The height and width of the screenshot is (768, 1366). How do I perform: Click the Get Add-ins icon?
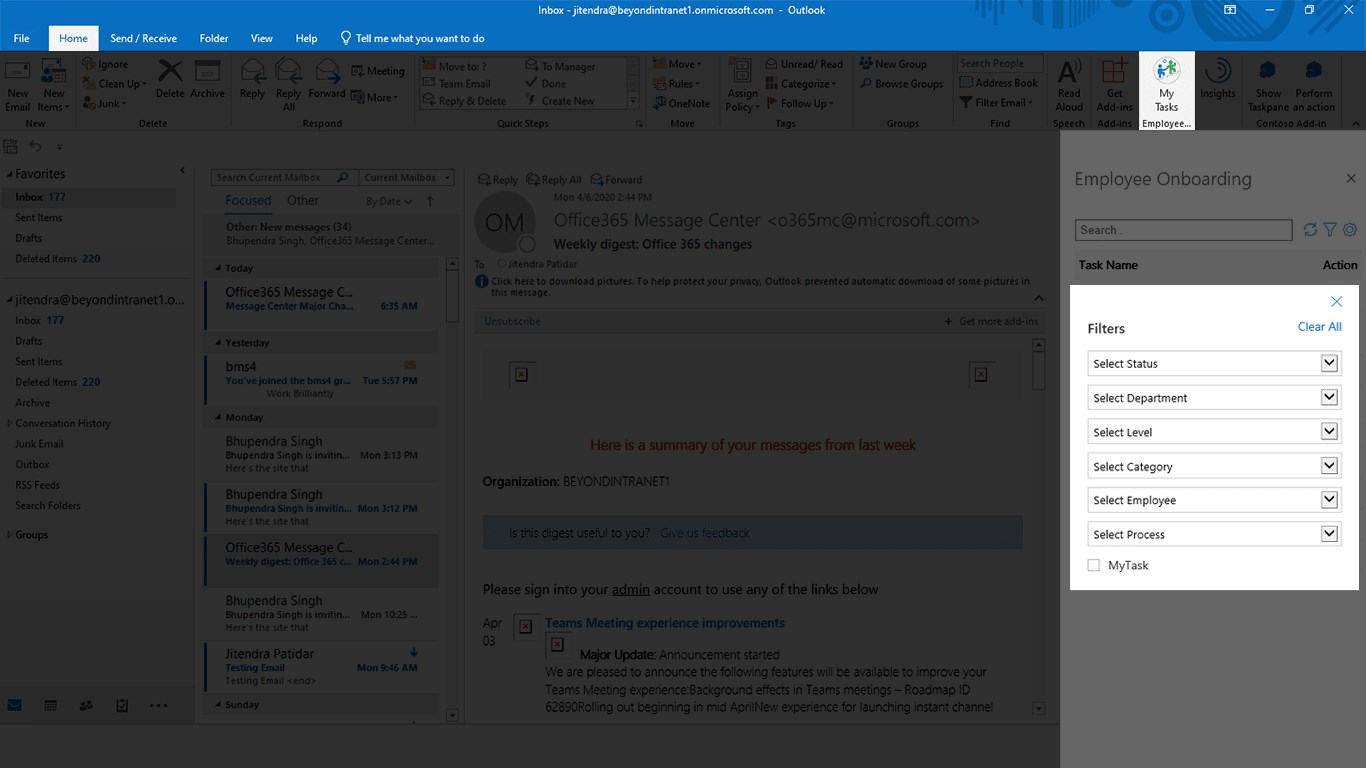(x=1114, y=86)
